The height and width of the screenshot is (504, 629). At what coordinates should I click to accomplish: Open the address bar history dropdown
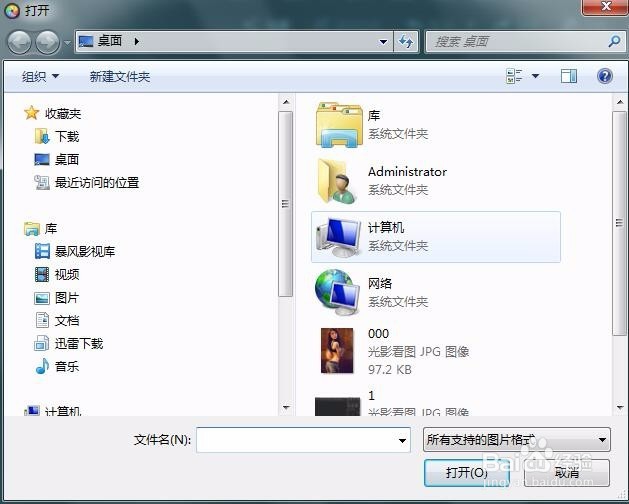(383, 41)
